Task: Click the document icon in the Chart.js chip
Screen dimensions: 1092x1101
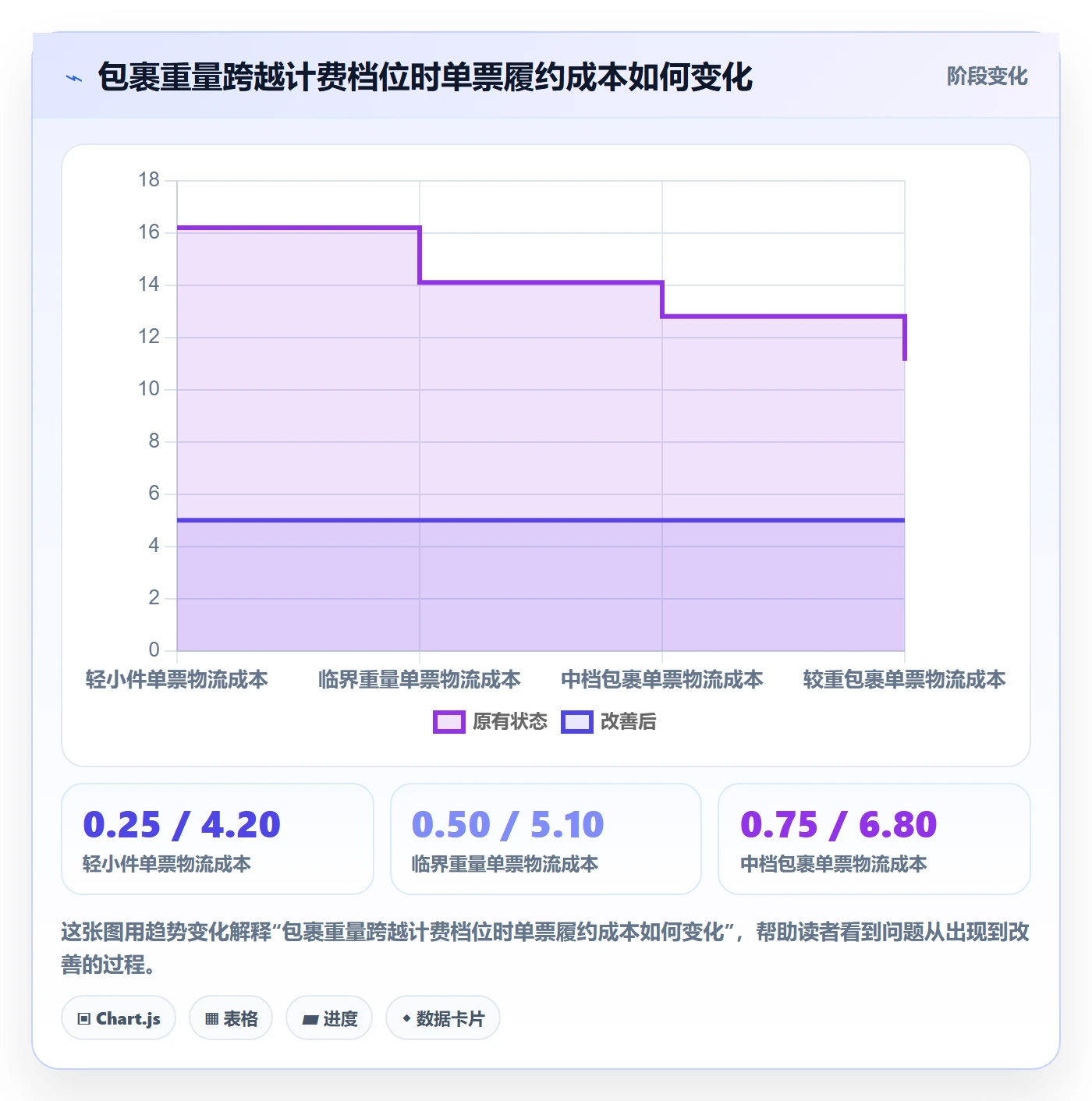Action: [x=84, y=1018]
